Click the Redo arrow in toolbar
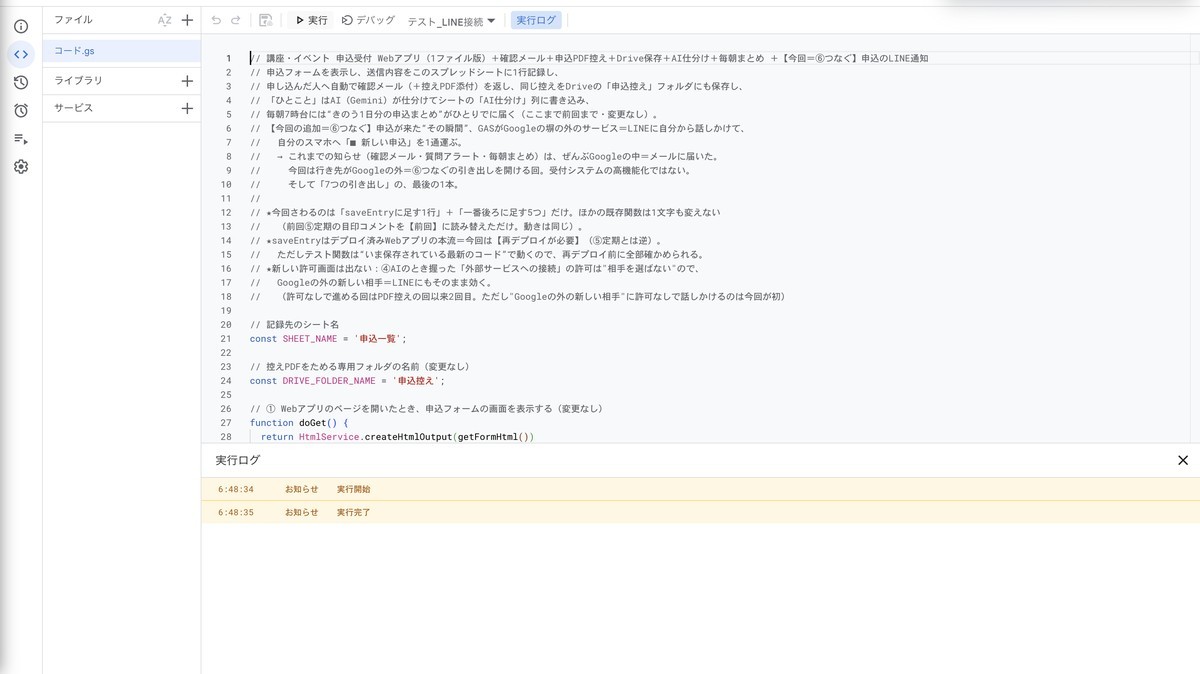This screenshot has height=674, width=1200. coord(236,20)
